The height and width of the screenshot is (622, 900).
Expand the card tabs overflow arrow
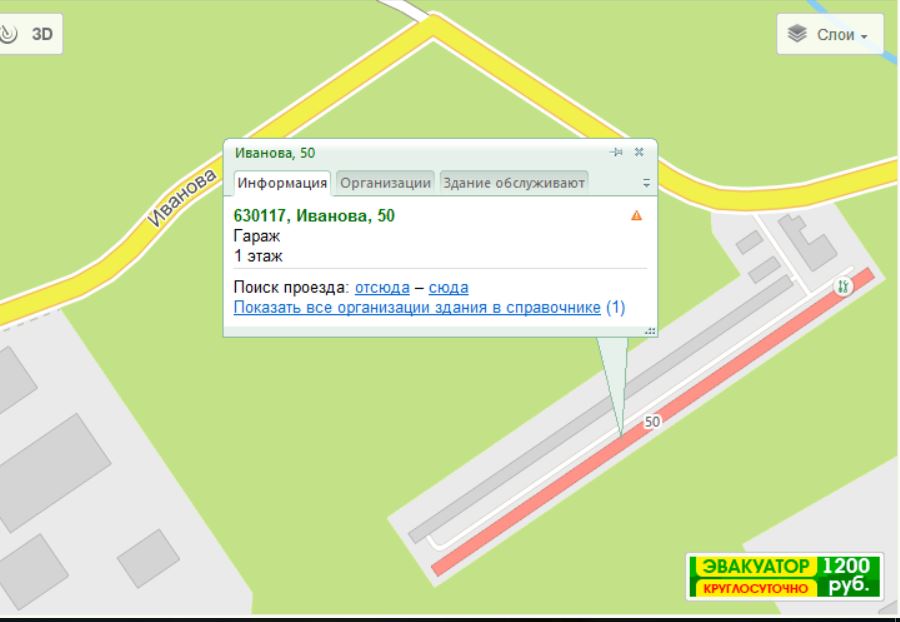click(646, 183)
